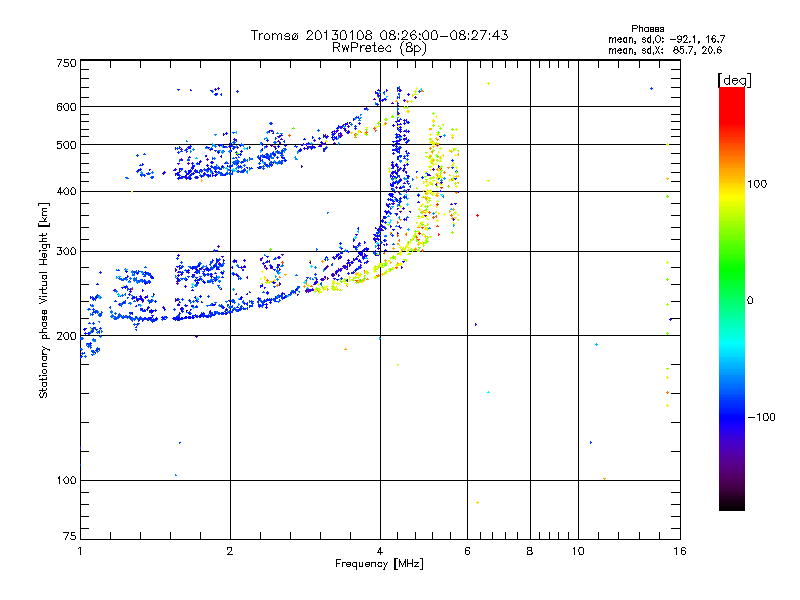The height and width of the screenshot is (600, 800).
Task: Click the '750' y-axis tick label
Action: (x=66, y=63)
